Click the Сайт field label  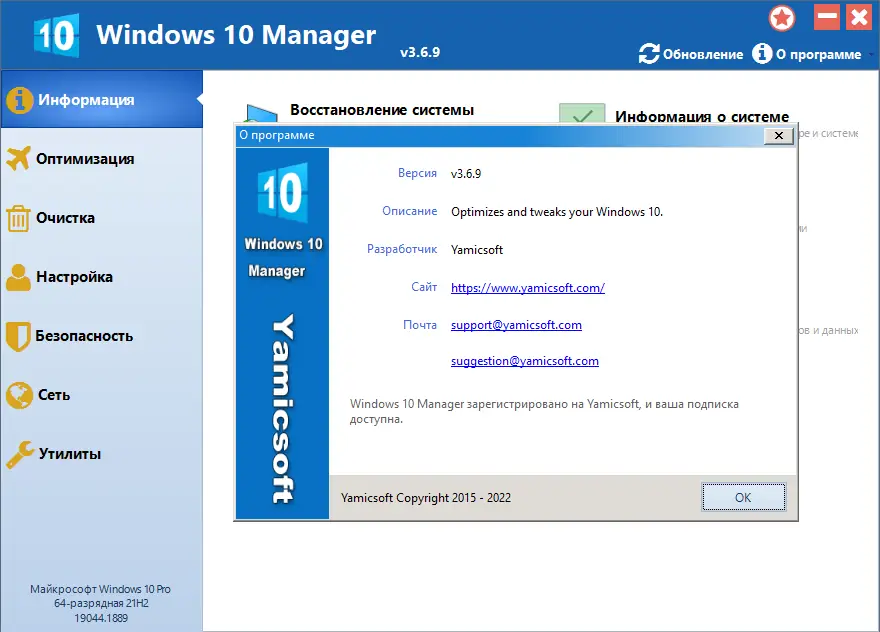(424, 287)
